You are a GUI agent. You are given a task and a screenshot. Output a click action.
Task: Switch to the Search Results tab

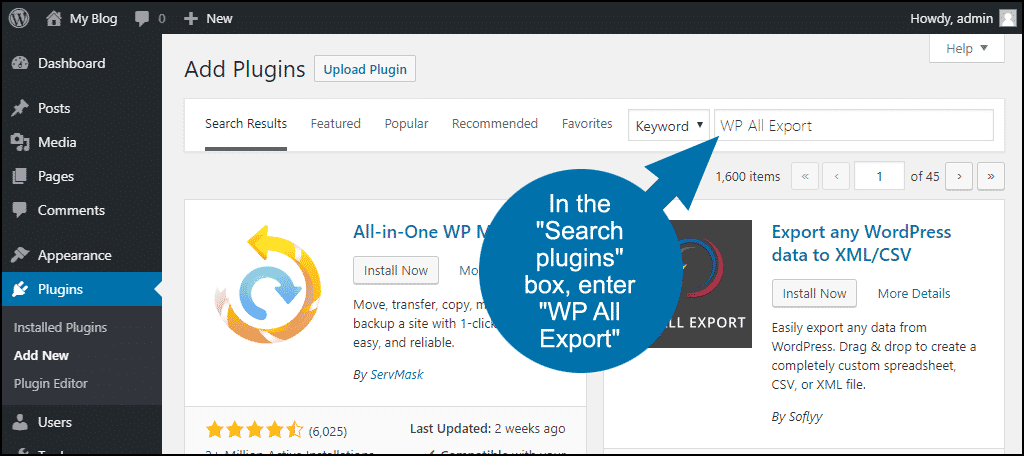246,123
